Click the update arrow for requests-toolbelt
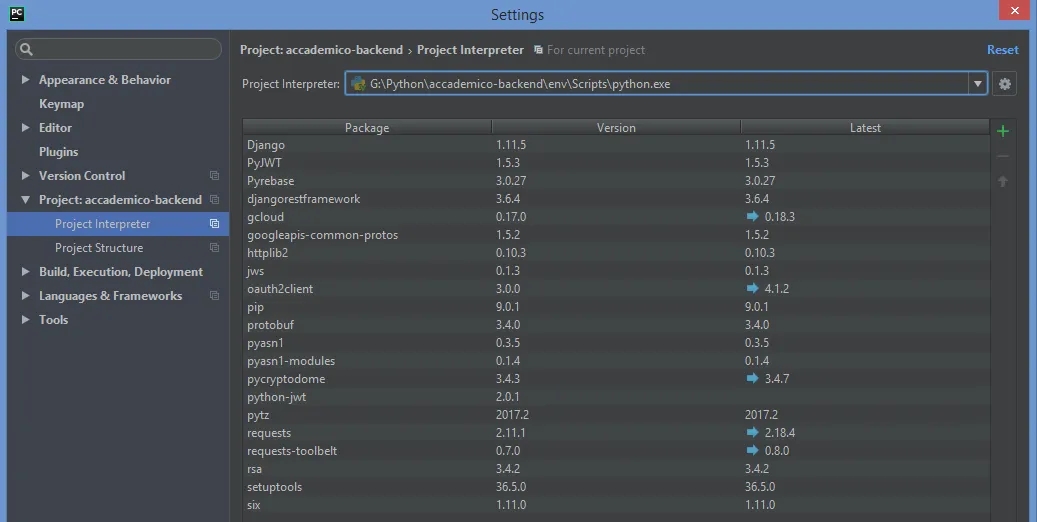The width and height of the screenshot is (1037, 522). 752,451
